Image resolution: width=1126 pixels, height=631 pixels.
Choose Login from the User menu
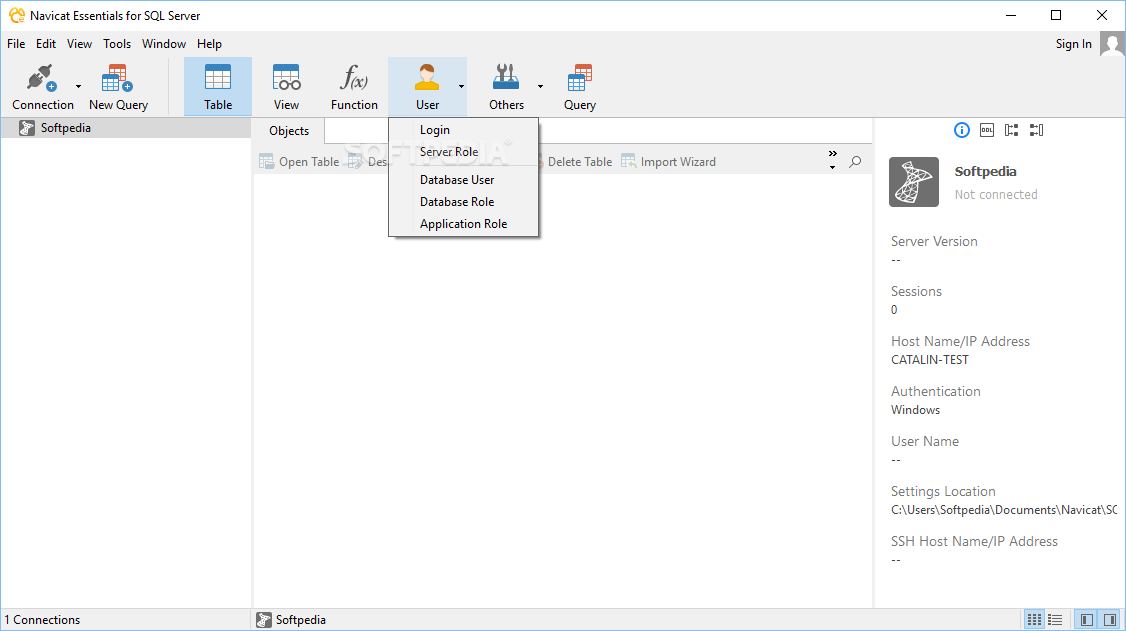pyautogui.click(x=463, y=130)
